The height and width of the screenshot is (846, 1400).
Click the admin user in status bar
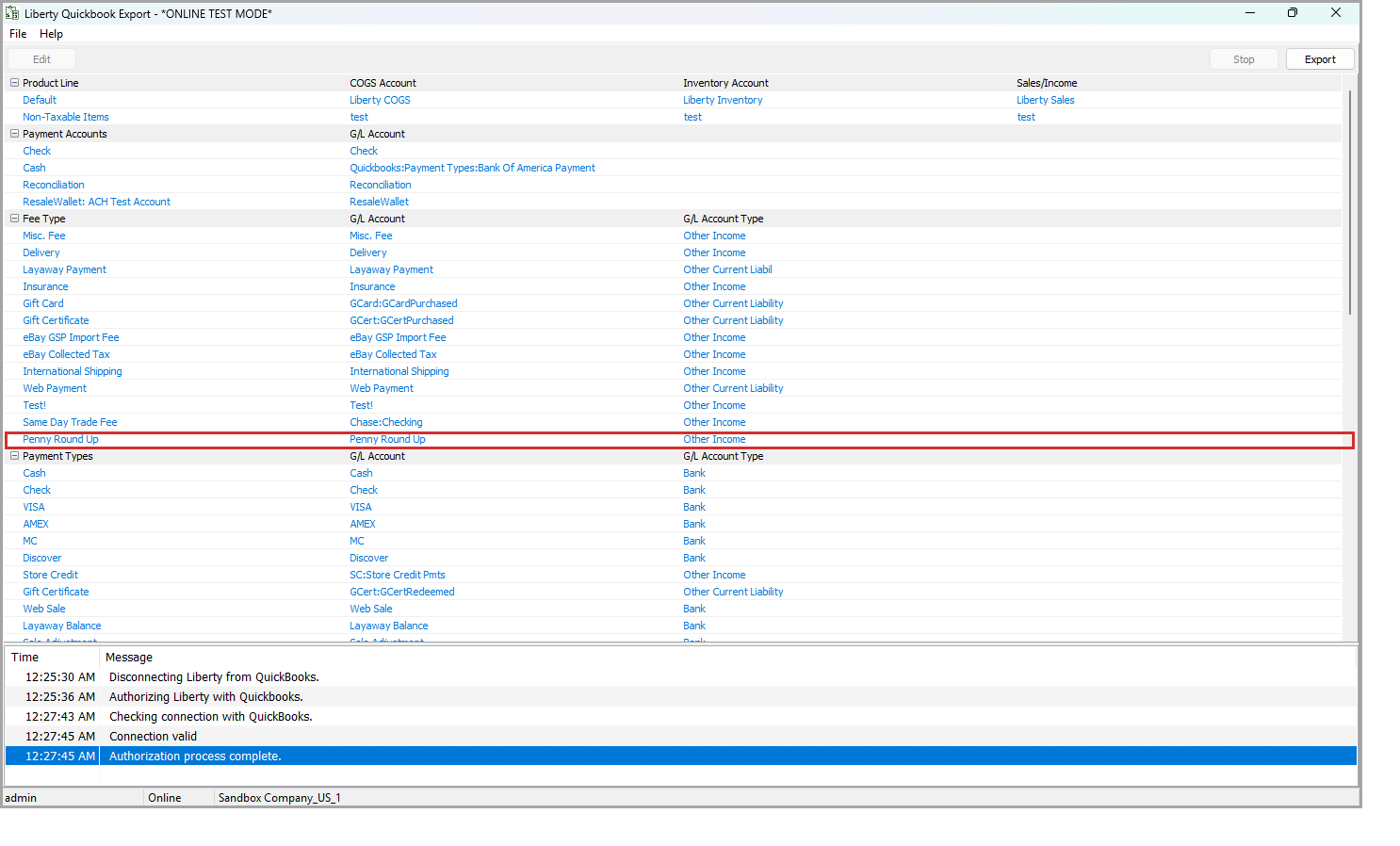pos(21,798)
